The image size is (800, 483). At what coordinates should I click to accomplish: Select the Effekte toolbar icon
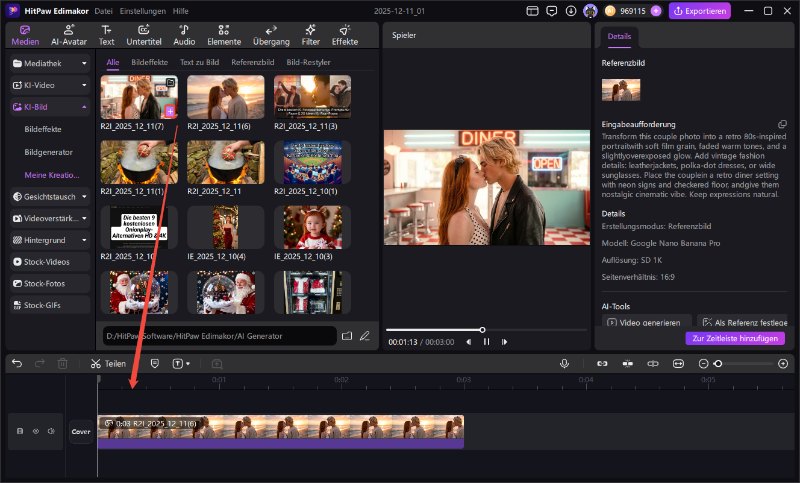pyautogui.click(x=345, y=35)
